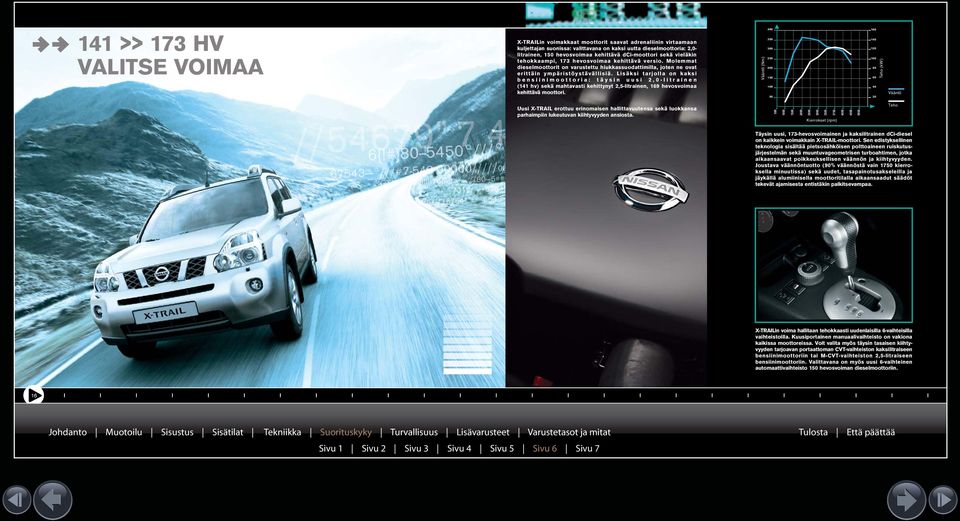The width and height of the screenshot is (960, 521).
Task: Open the Tekniikka section
Action: tap(282, 432)
